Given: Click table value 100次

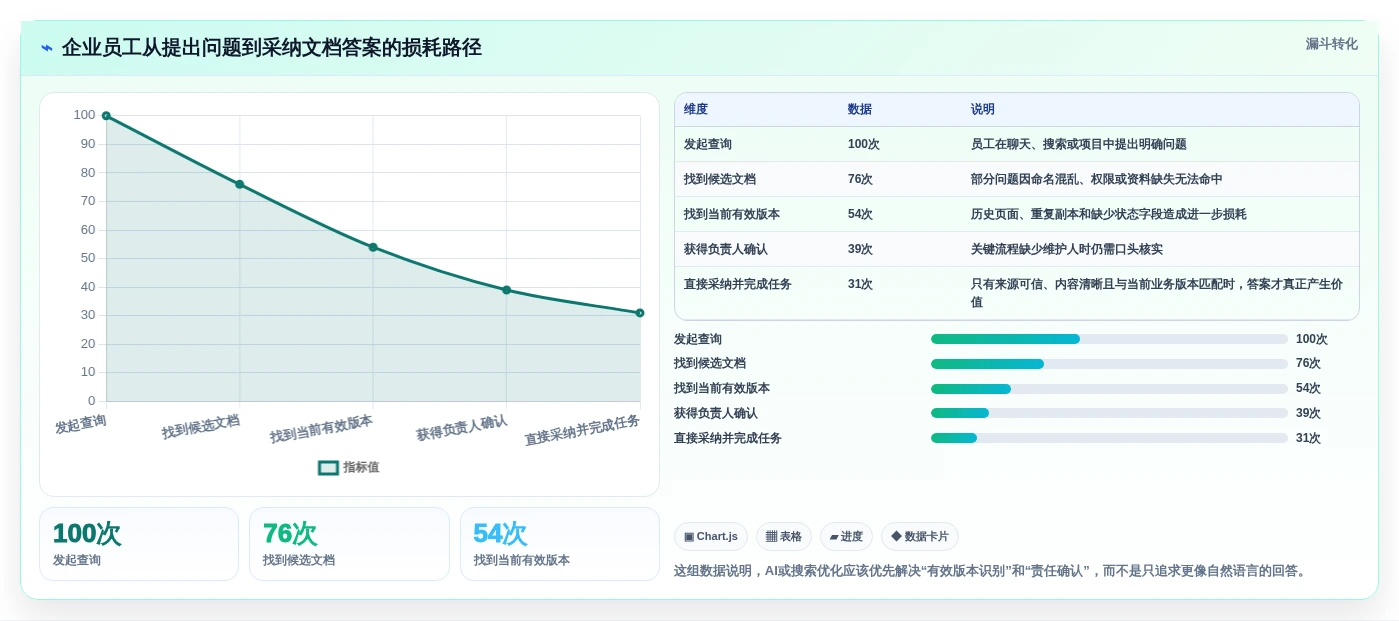Looking at the screenshot, I should [864, 144].
